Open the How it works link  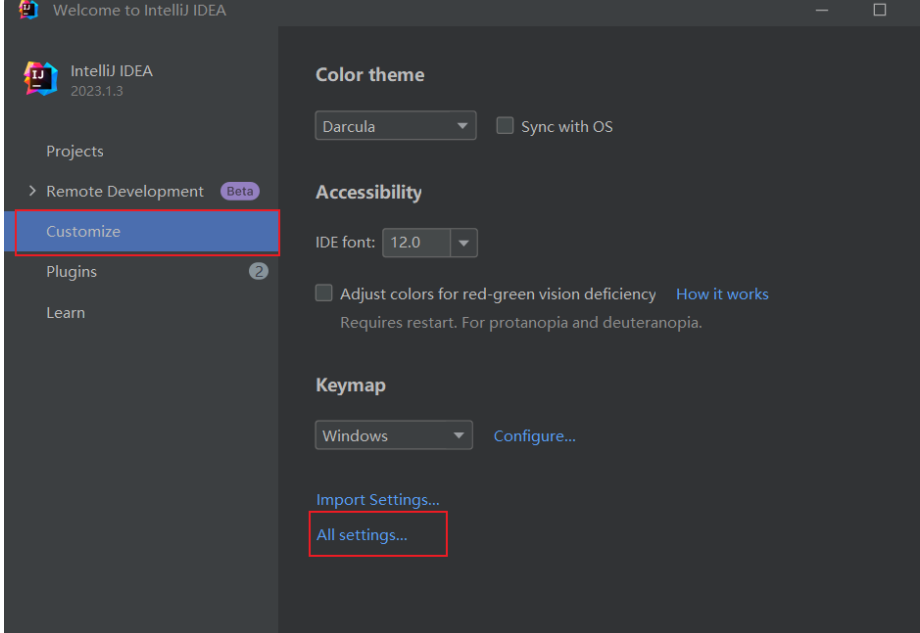coord(722,294)
